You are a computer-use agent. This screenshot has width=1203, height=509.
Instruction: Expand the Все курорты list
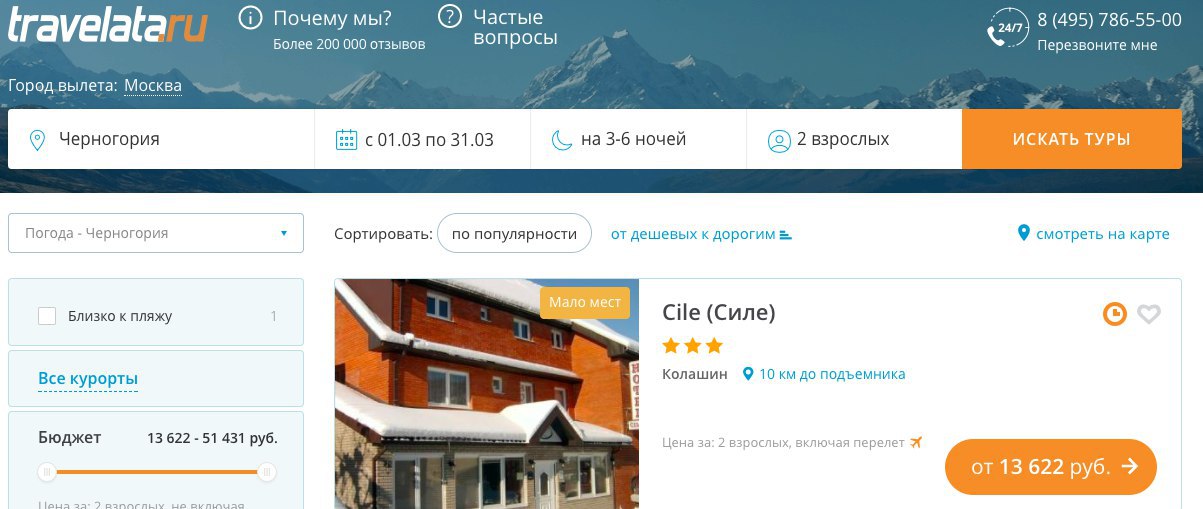(88, 379)
